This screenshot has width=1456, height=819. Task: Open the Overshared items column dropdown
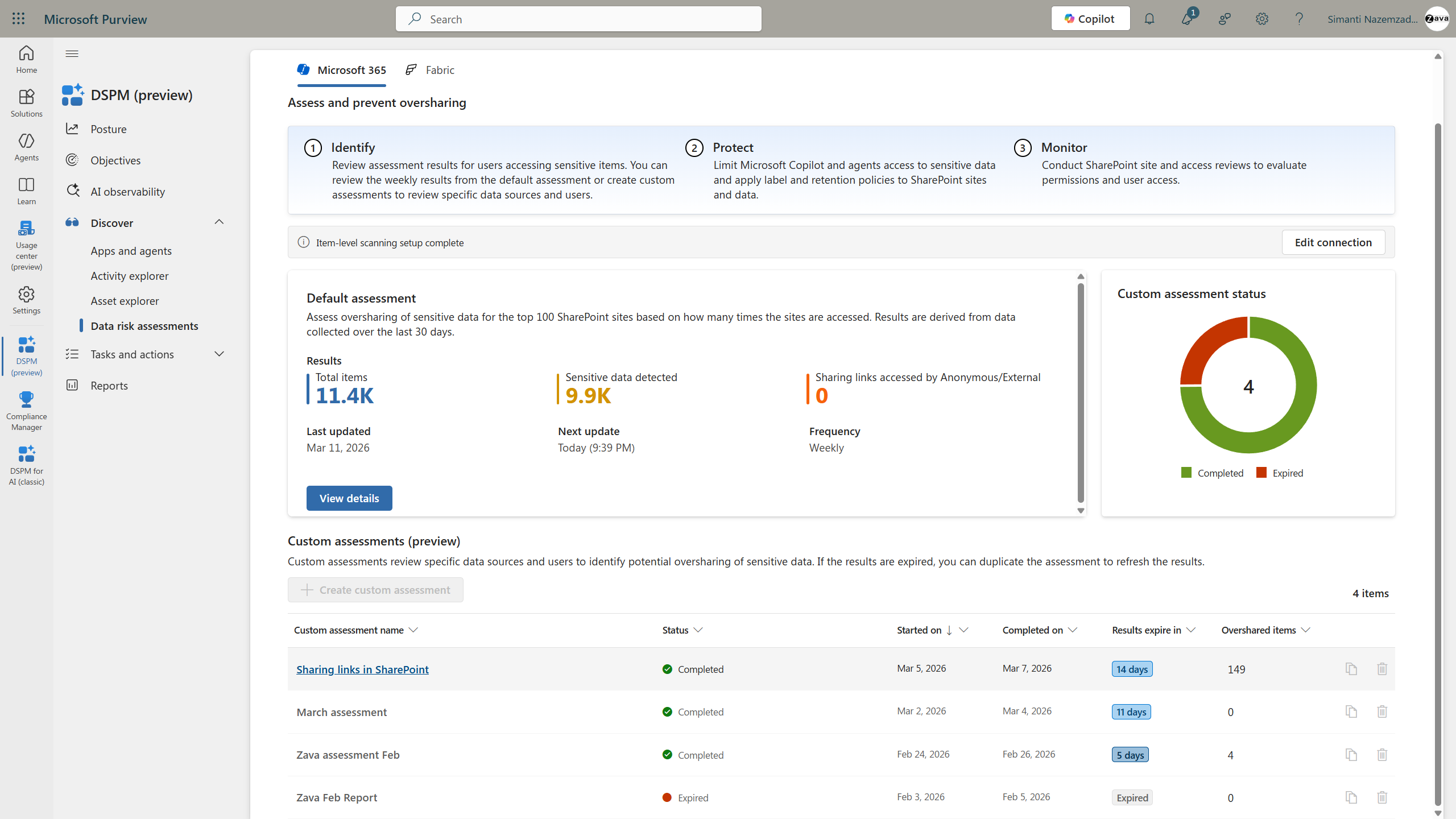tap(1306, 630)
